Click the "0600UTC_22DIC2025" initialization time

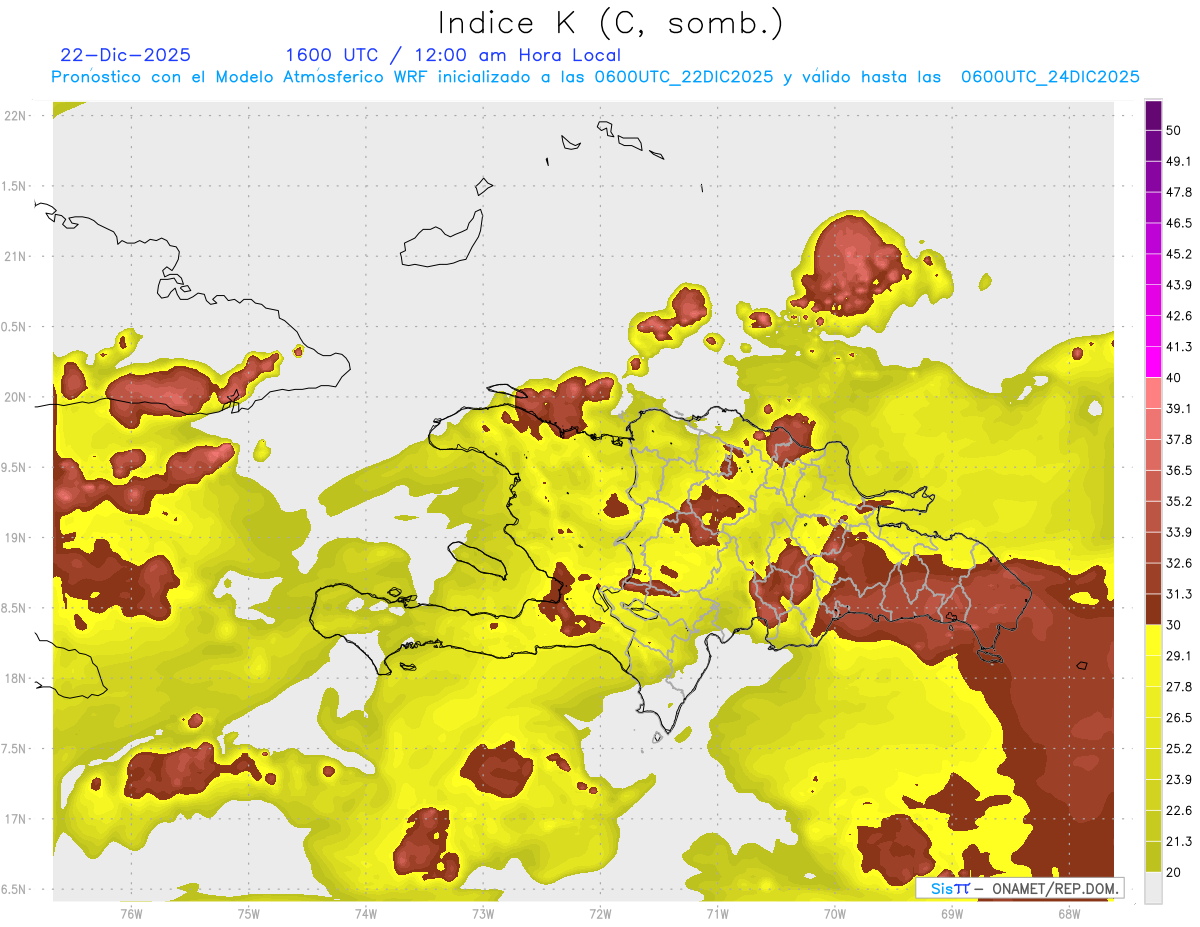click(x=683, y=77)
